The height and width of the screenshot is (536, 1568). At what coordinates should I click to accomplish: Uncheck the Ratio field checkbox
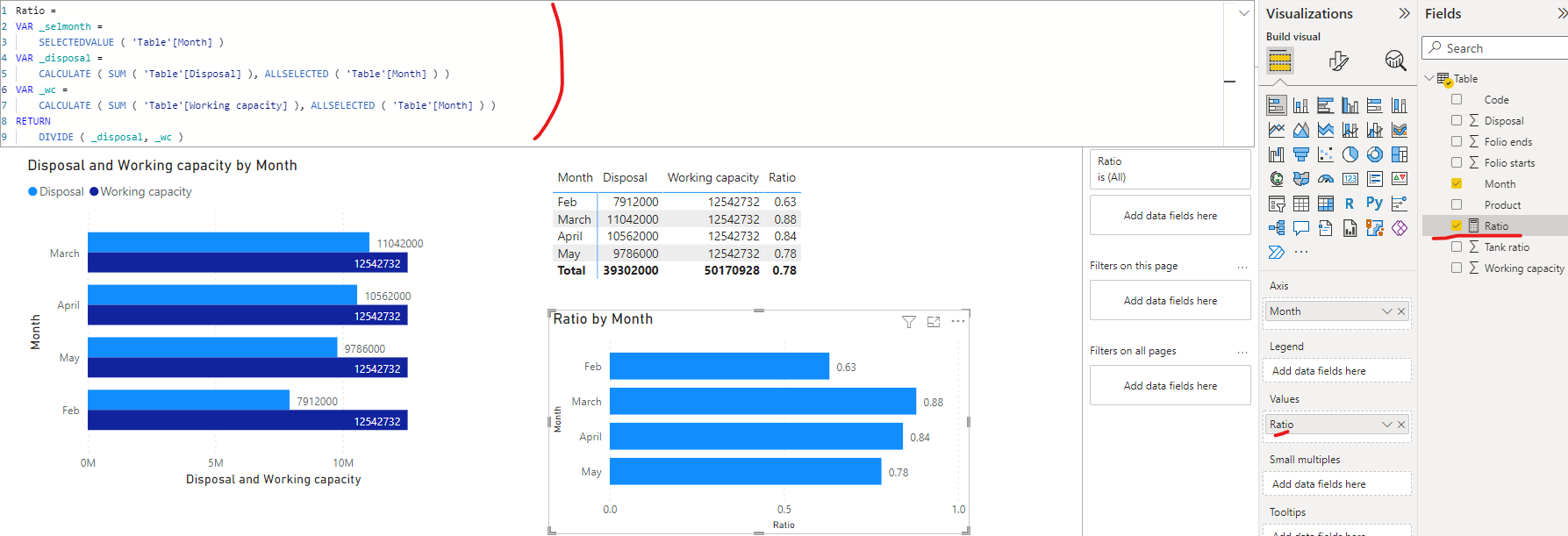(1457, 225)
